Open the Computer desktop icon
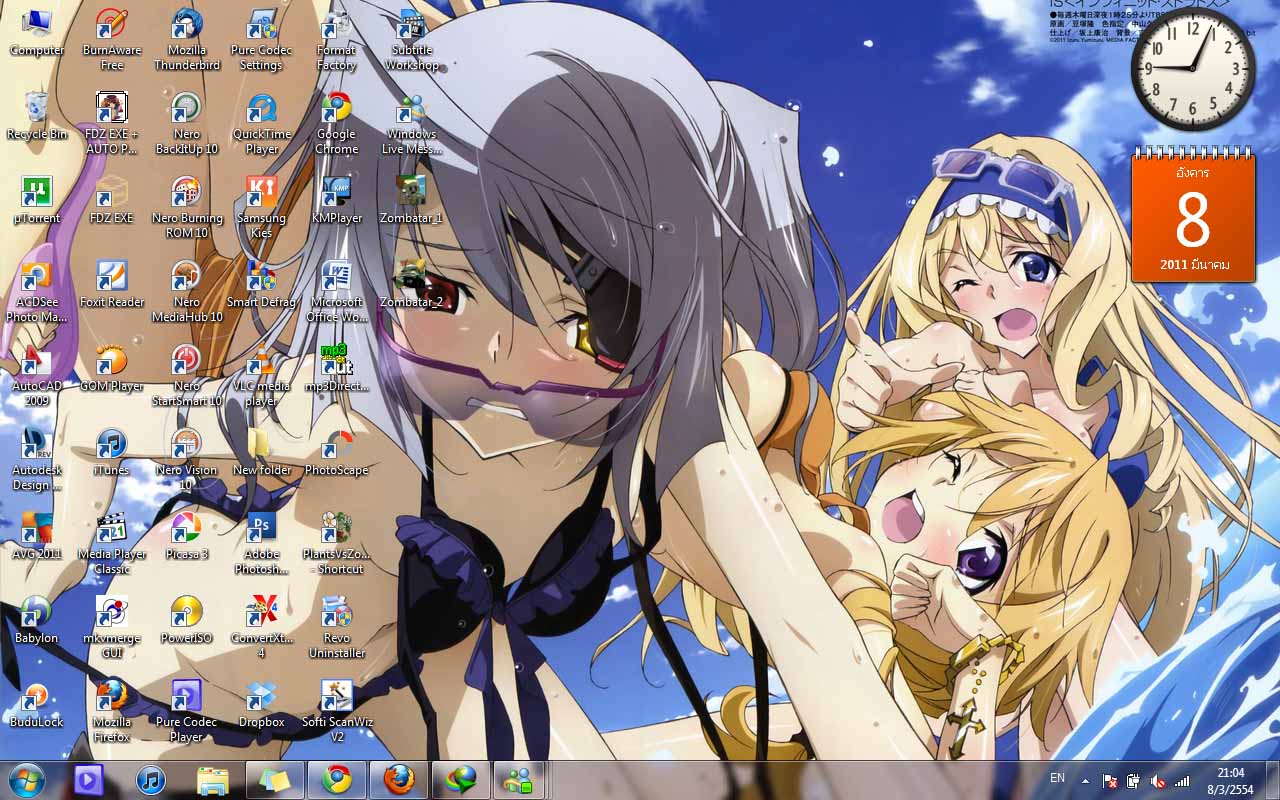 coord(37,32)
